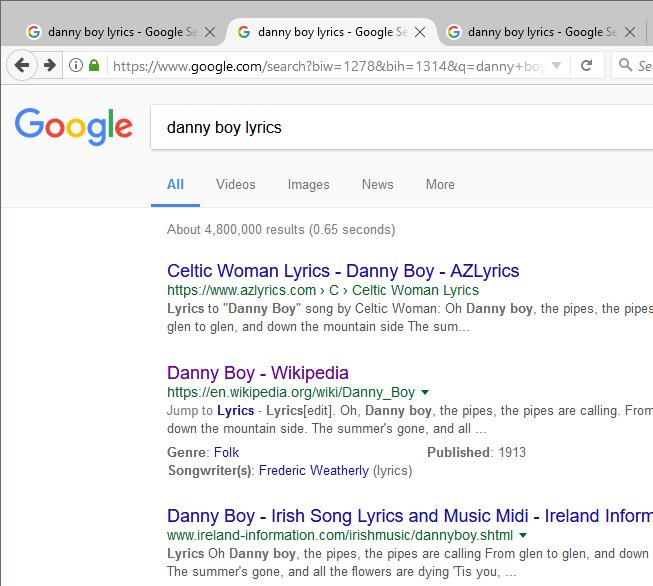
Task: Open Celtic Woman Lyrics - Danny Boy result
Action: [343, 271]
